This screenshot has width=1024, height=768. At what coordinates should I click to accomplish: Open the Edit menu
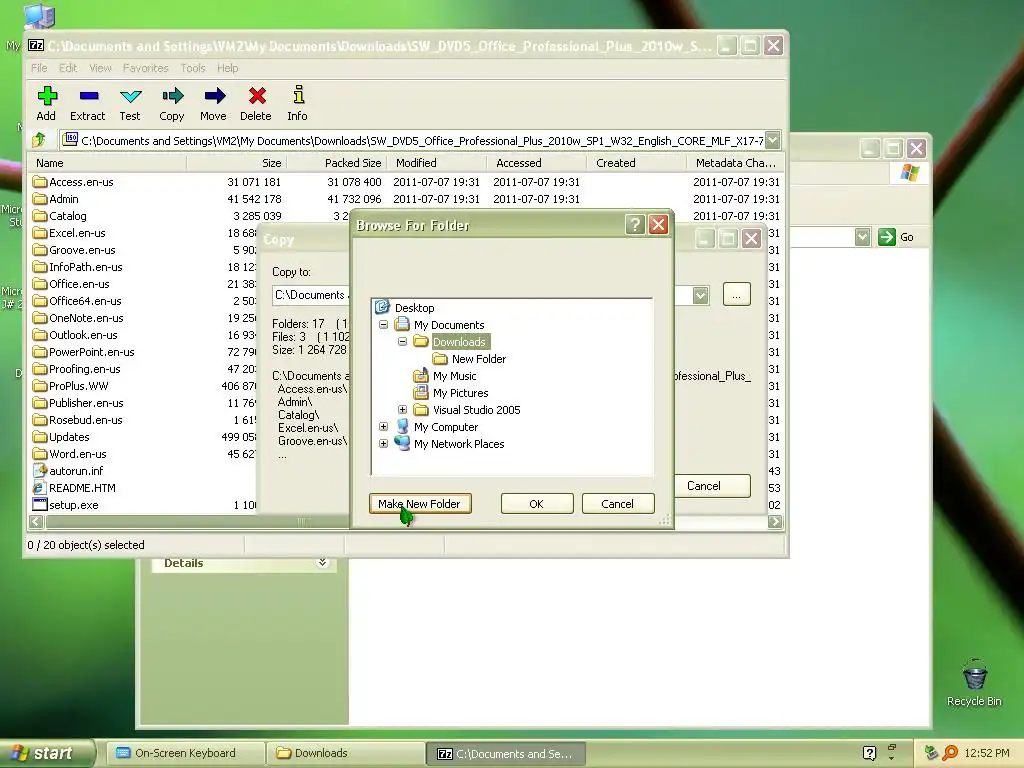[68, 68]
